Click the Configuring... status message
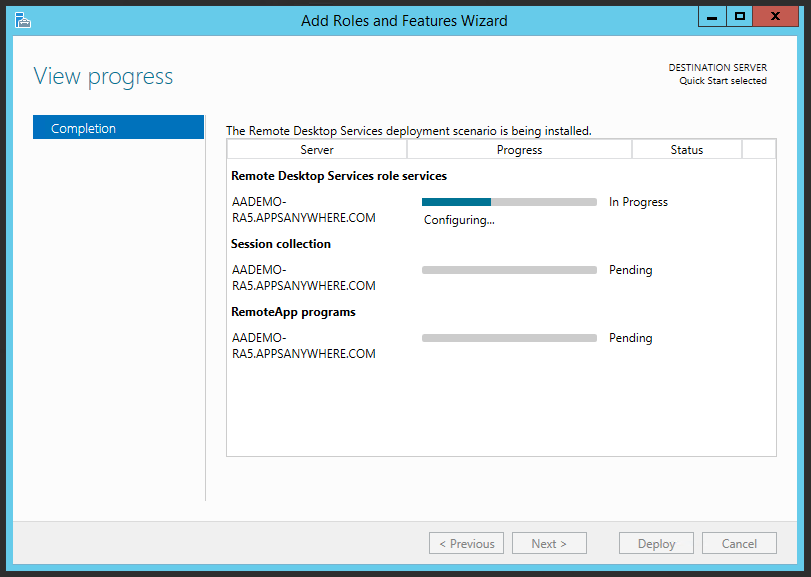 click(459, 220)
